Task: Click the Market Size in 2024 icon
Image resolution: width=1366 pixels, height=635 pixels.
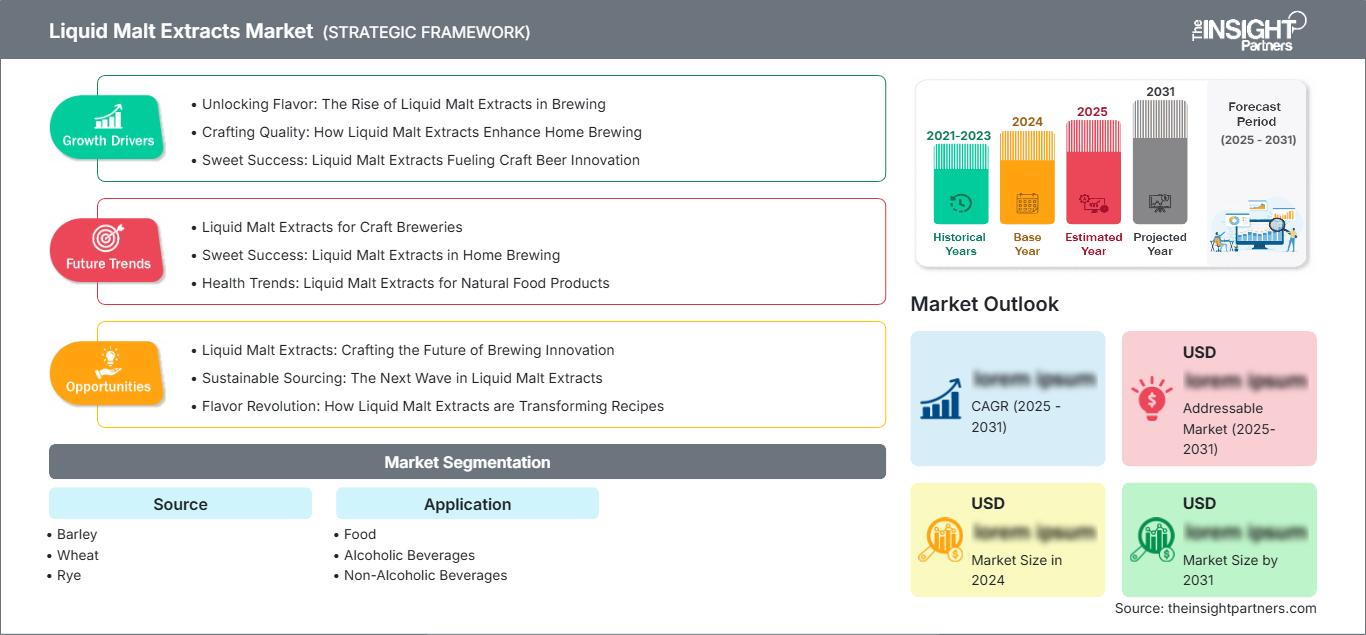Action: tap(942, 540)
